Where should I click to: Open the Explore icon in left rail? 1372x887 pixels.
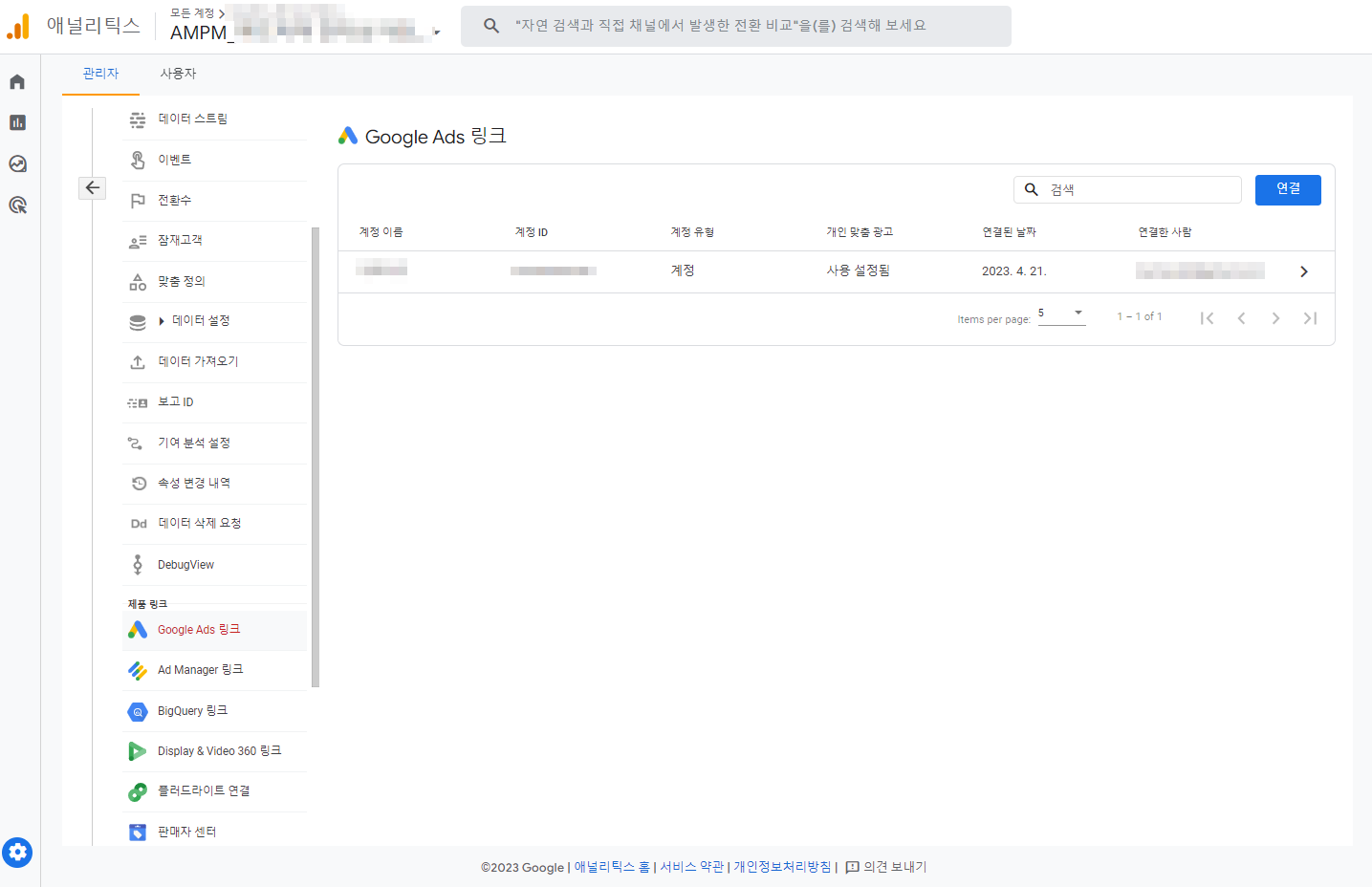pyautogui.click(x=17, y=163)
